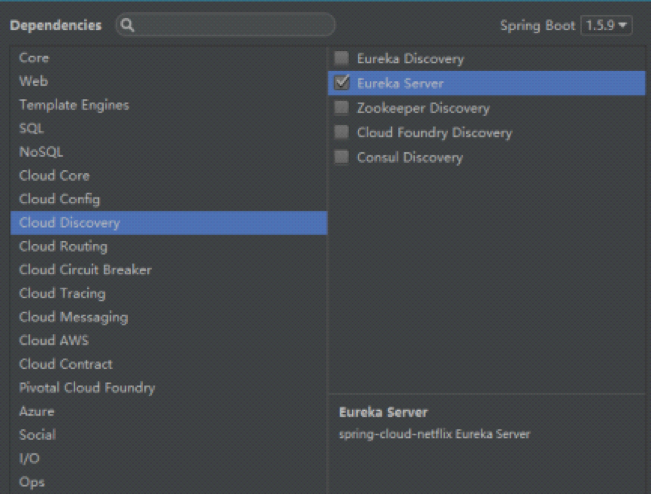
Task: Choose the SQL category
Action: point(169,128)
